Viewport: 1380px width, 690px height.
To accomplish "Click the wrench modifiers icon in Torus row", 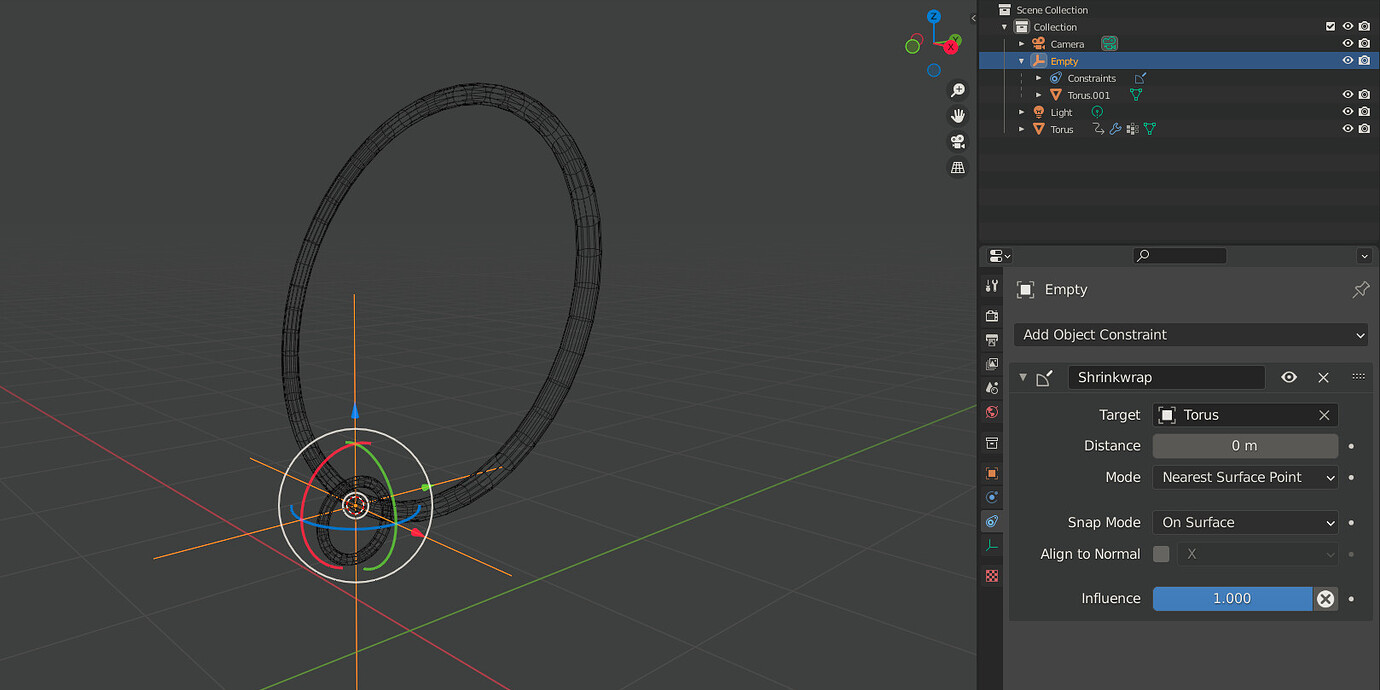I will [1115, 129].
